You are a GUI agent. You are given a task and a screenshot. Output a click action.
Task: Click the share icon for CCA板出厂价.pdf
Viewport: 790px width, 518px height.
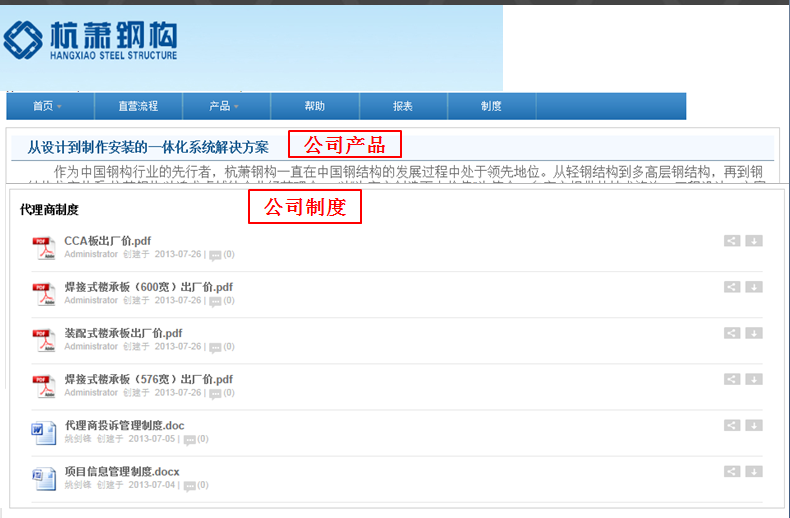point(732,241)
